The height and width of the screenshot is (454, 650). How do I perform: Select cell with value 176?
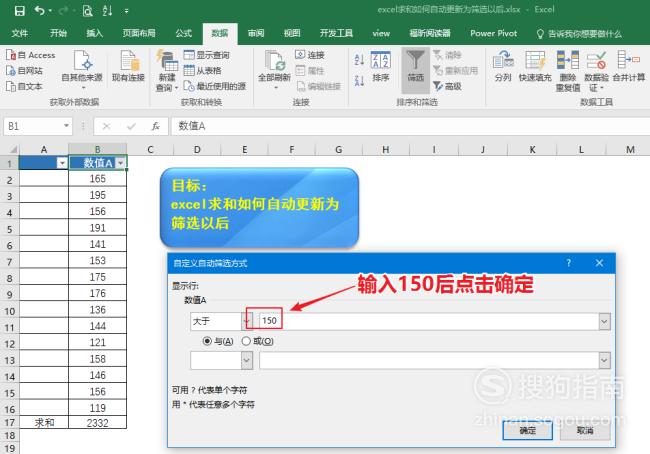click(x=97, y=294)
